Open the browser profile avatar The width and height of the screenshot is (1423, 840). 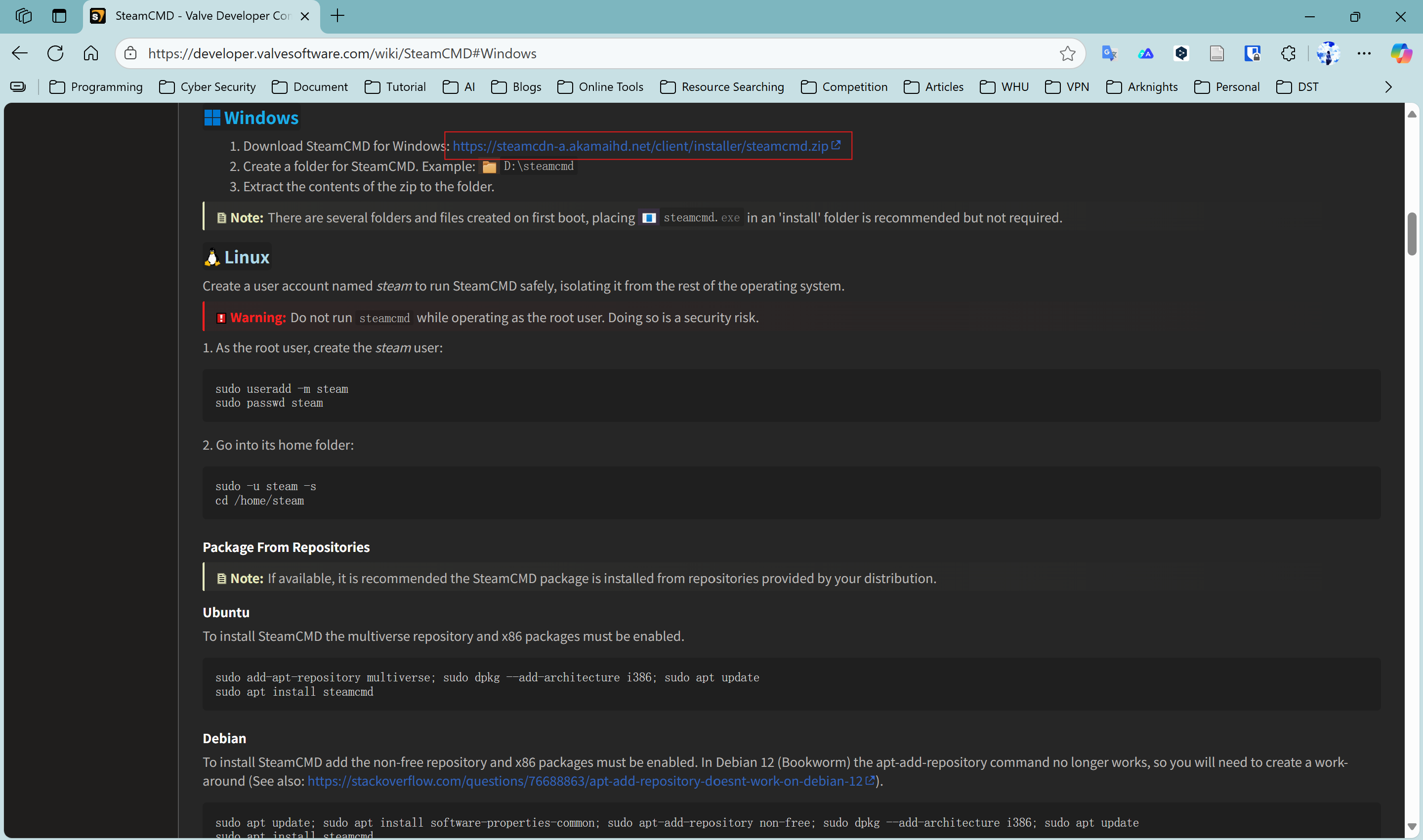(1328, 53)
